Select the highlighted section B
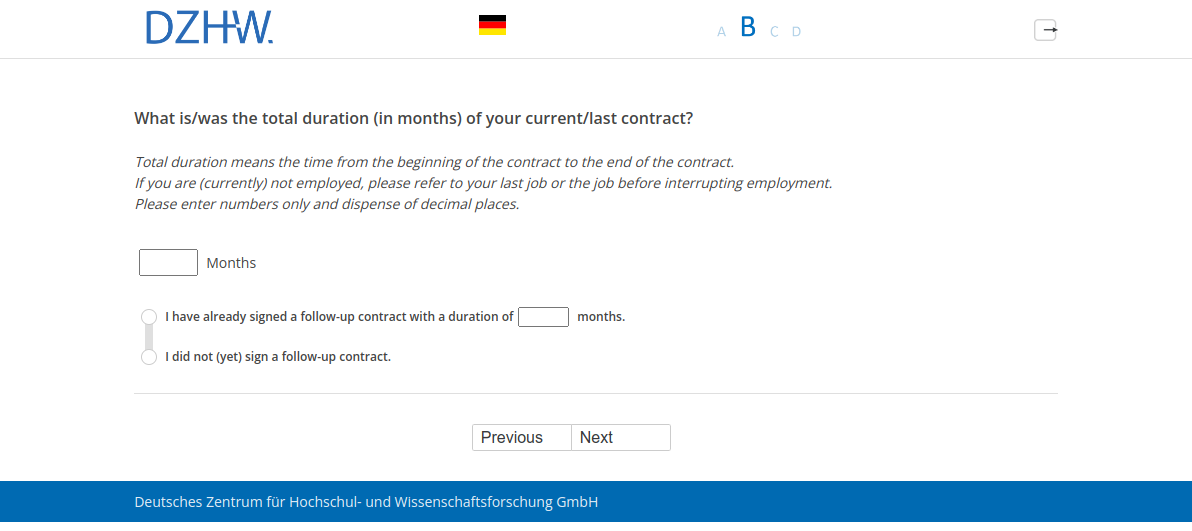This screenshot has height=531, width=1192. point(748,28)
